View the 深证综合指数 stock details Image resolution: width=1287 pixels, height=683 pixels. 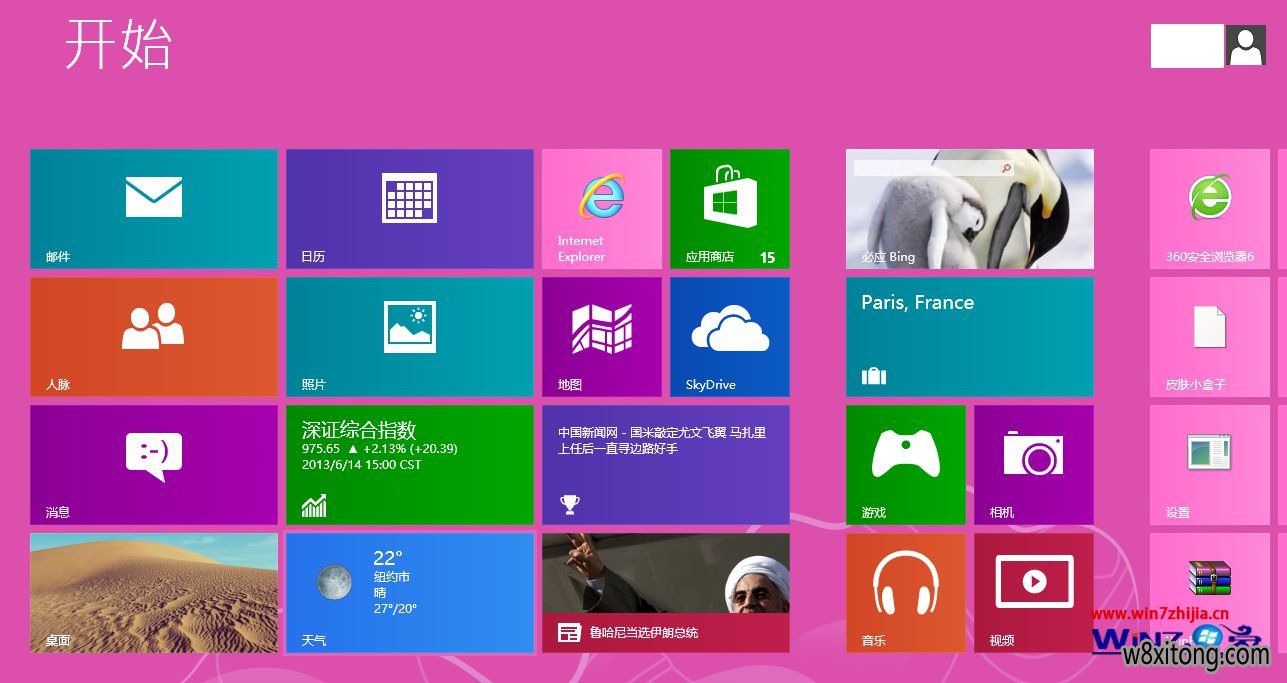(x=410, y=464)
